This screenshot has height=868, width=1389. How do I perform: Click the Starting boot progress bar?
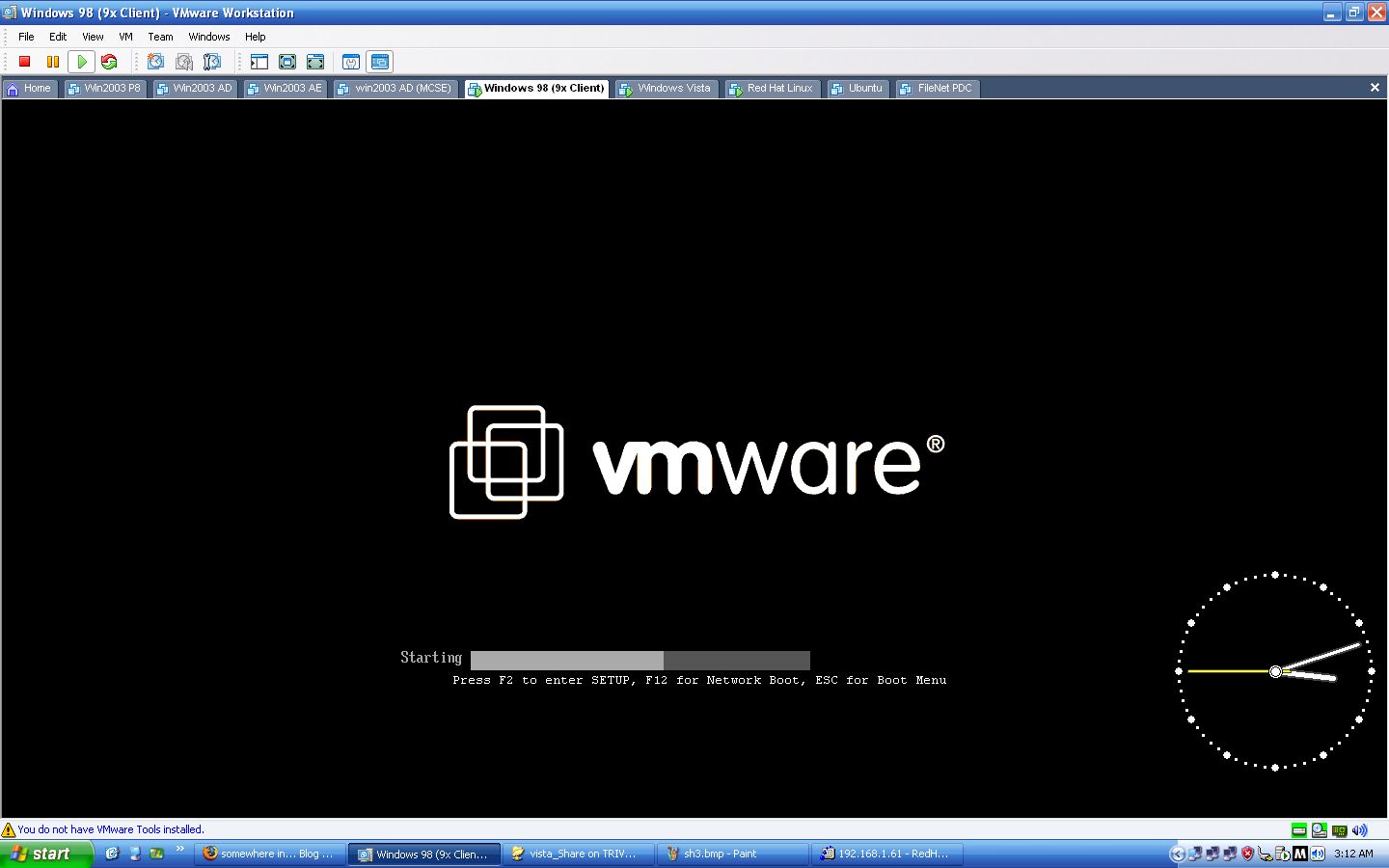coord(640,660)
